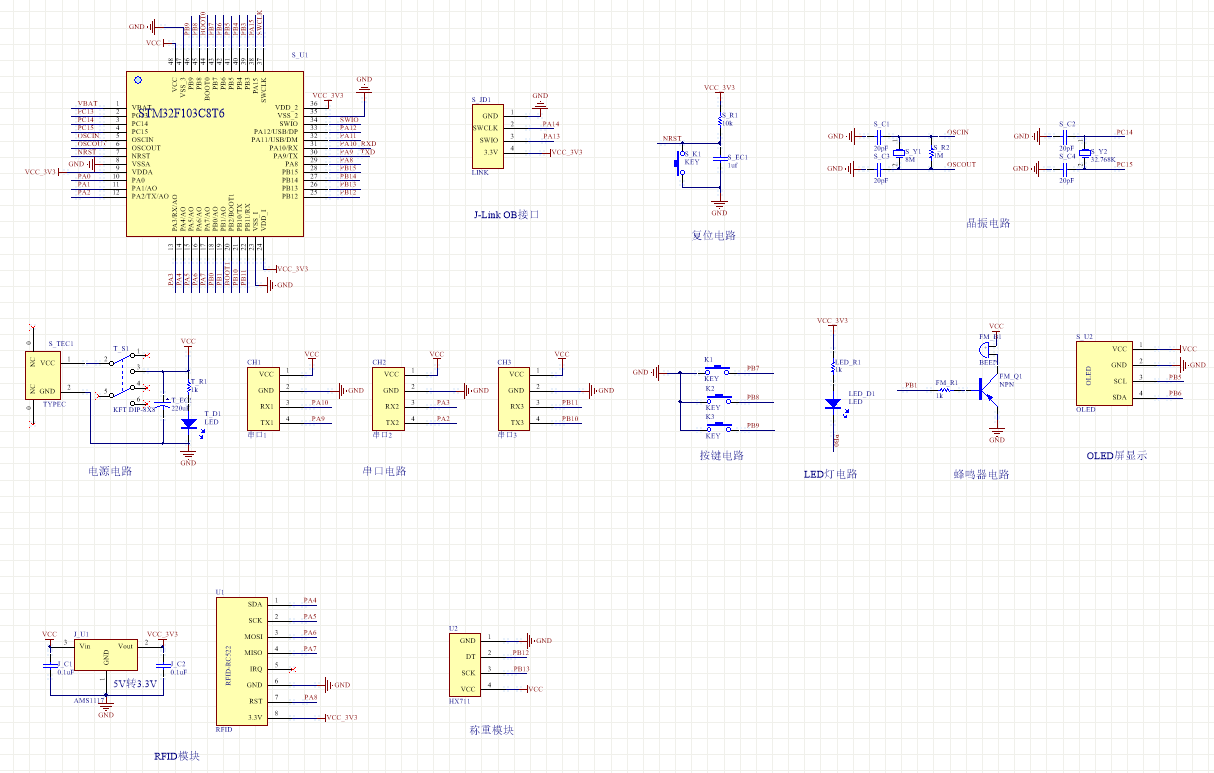The height and width of the screenshot is (773, 1214).
Task: Select the RFID-RC522 module symbol U1
Action: pyautogui.click(x=241, y=661)
